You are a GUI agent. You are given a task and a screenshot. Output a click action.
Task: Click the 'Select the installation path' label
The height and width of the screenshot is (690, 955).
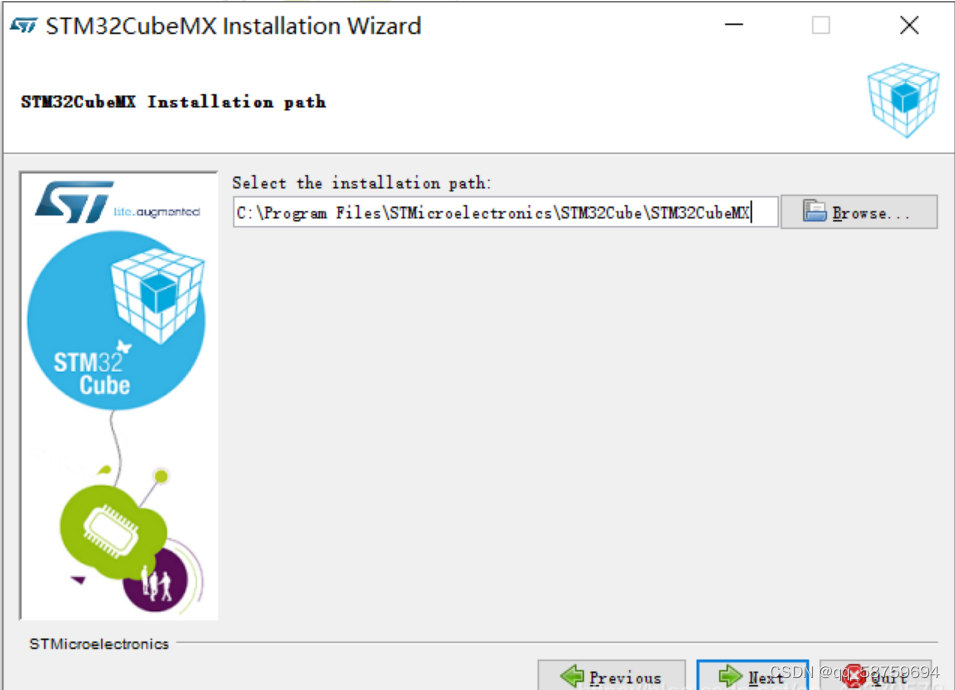point(361,183)
